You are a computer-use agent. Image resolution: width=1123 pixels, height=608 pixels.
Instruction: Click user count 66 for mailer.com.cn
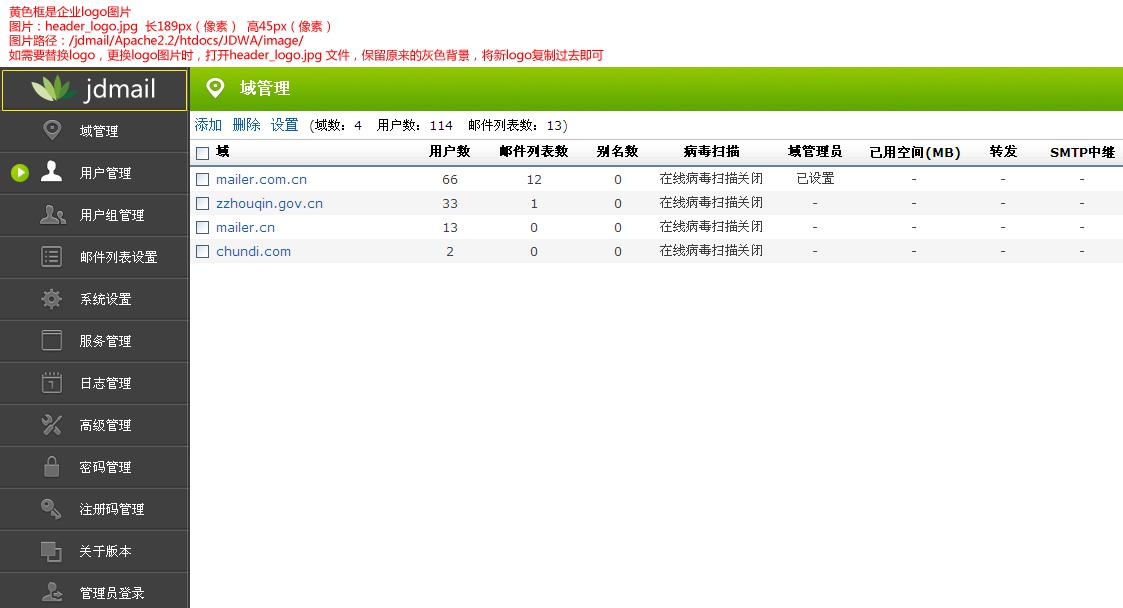(x=450, y=180)
